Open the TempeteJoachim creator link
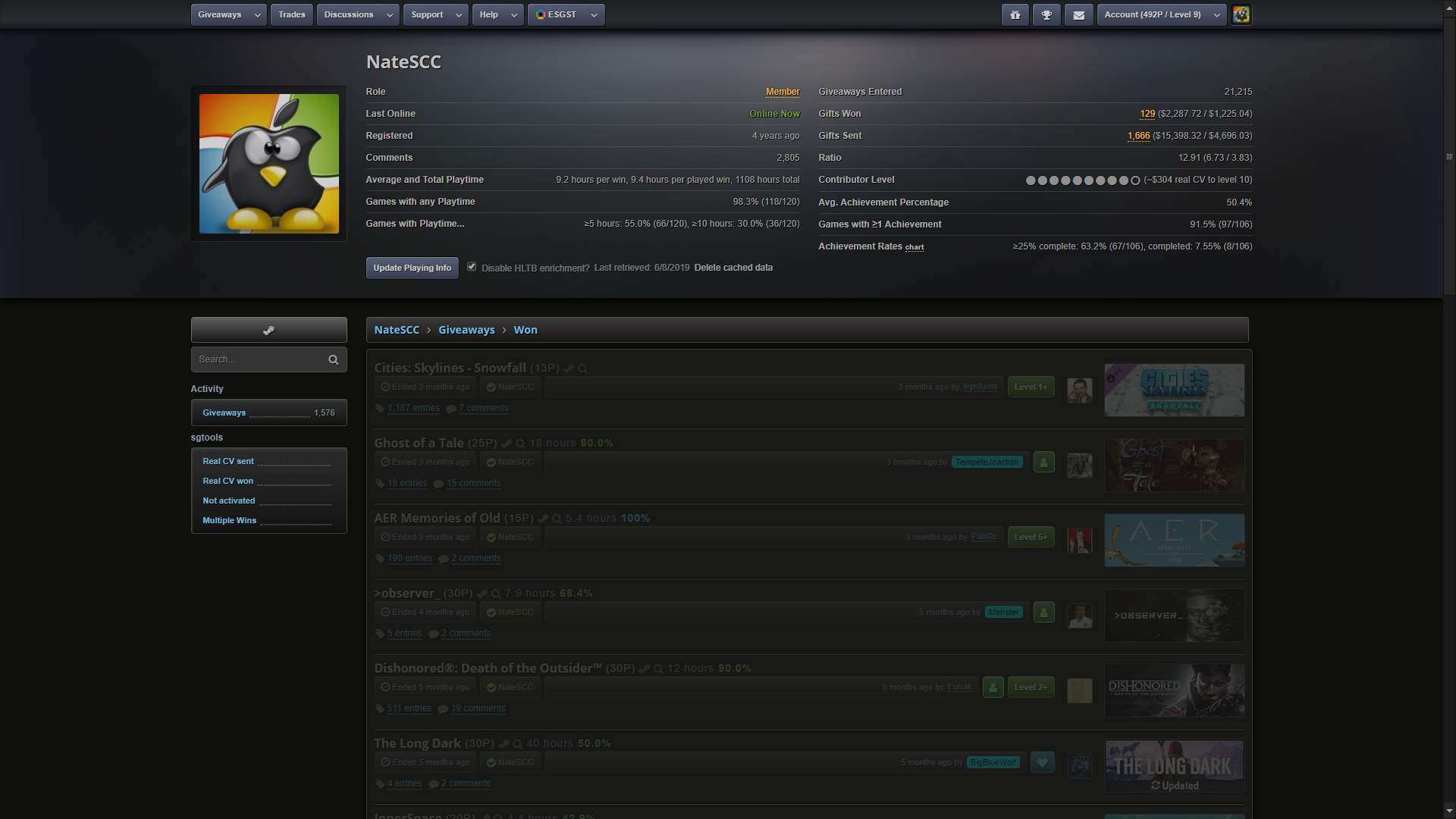The width and height of the screenshot is (1456, 819). click(x=987, y=462)
